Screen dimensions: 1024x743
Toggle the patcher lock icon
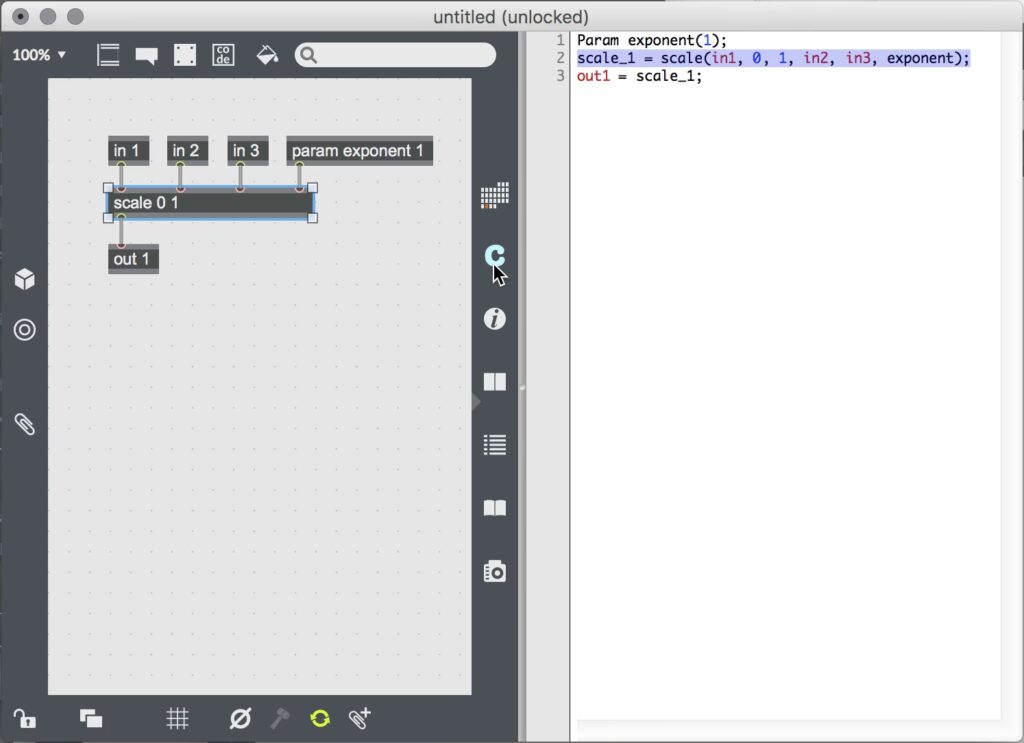click(24, 718)
